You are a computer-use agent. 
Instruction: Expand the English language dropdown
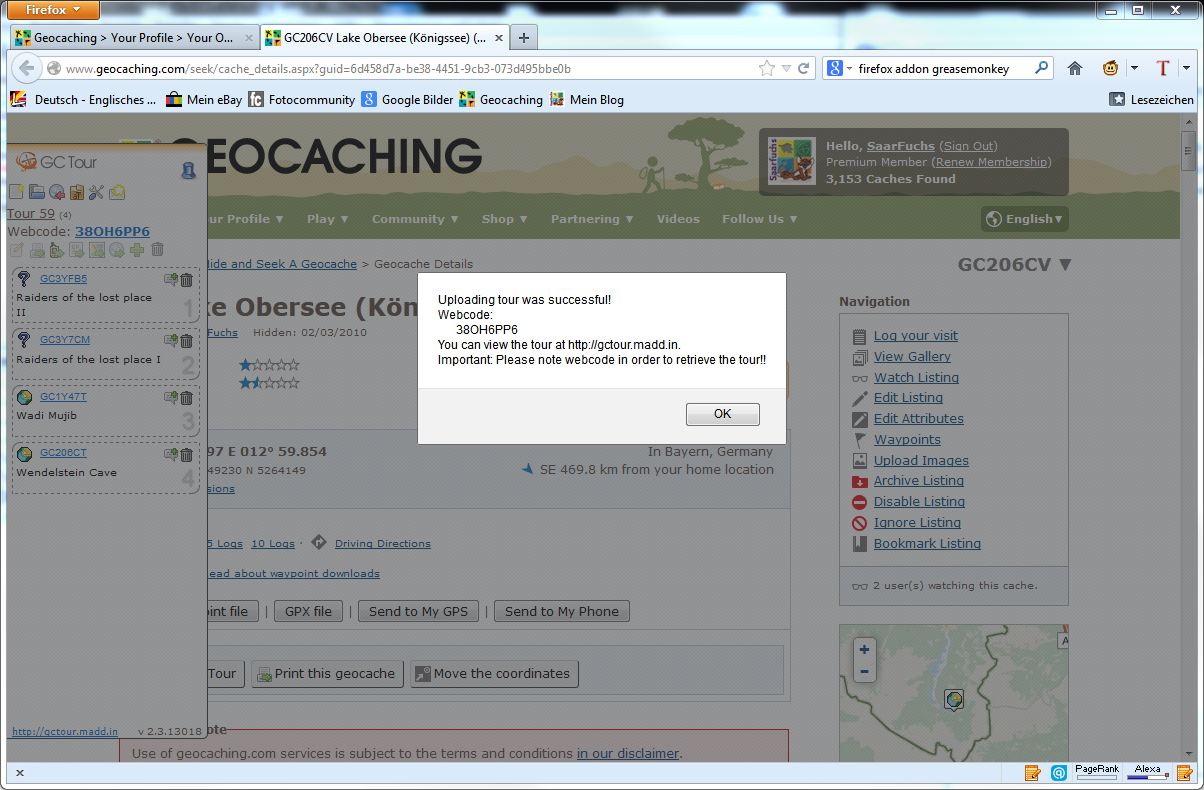coord(1025,219)
